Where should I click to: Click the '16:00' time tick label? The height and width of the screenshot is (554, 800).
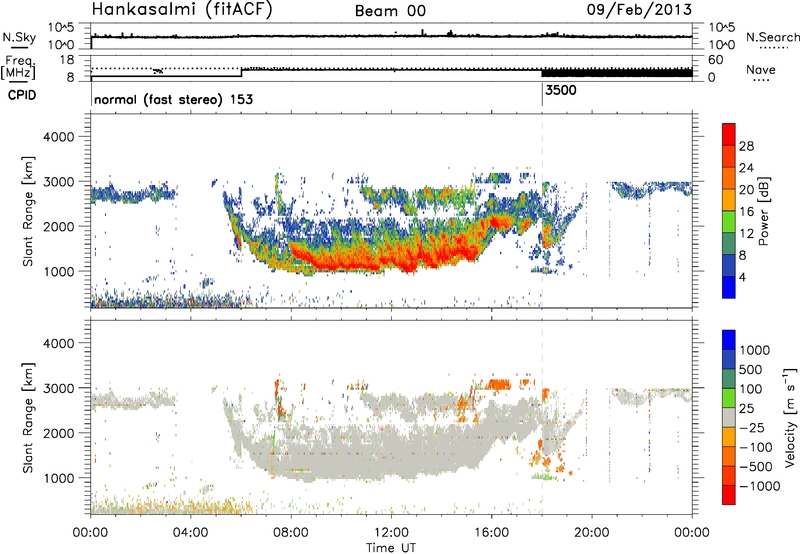coord(491,533)
